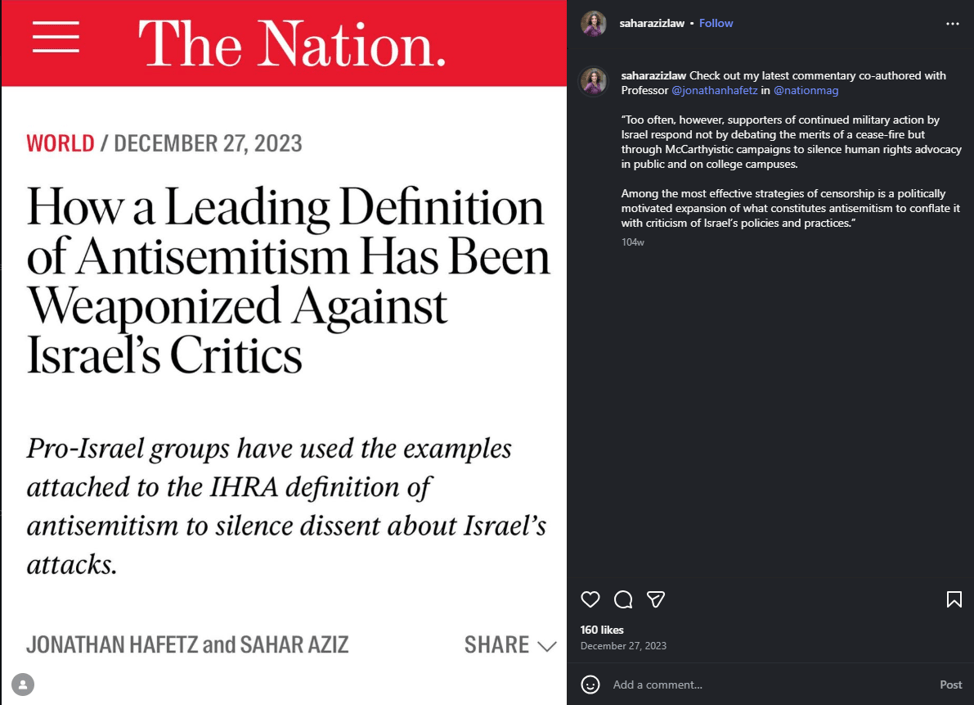Image resolution: width=974 pixels, height=705 pixels.
Task: Follow the saharazizlaw account
Action: click(x=716, y=24)
